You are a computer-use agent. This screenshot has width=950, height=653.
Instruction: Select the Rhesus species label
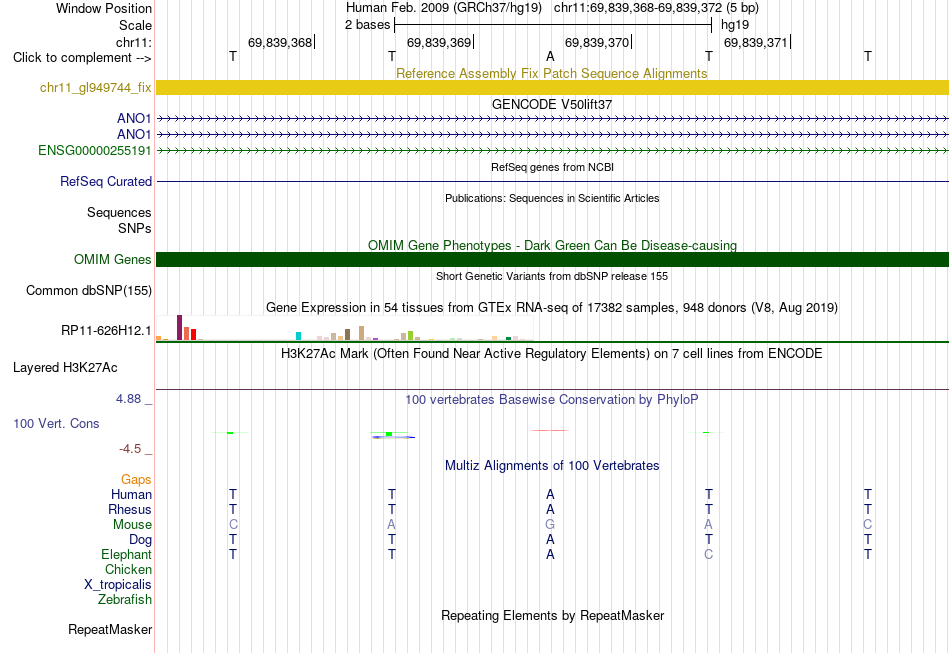point(130,509)
